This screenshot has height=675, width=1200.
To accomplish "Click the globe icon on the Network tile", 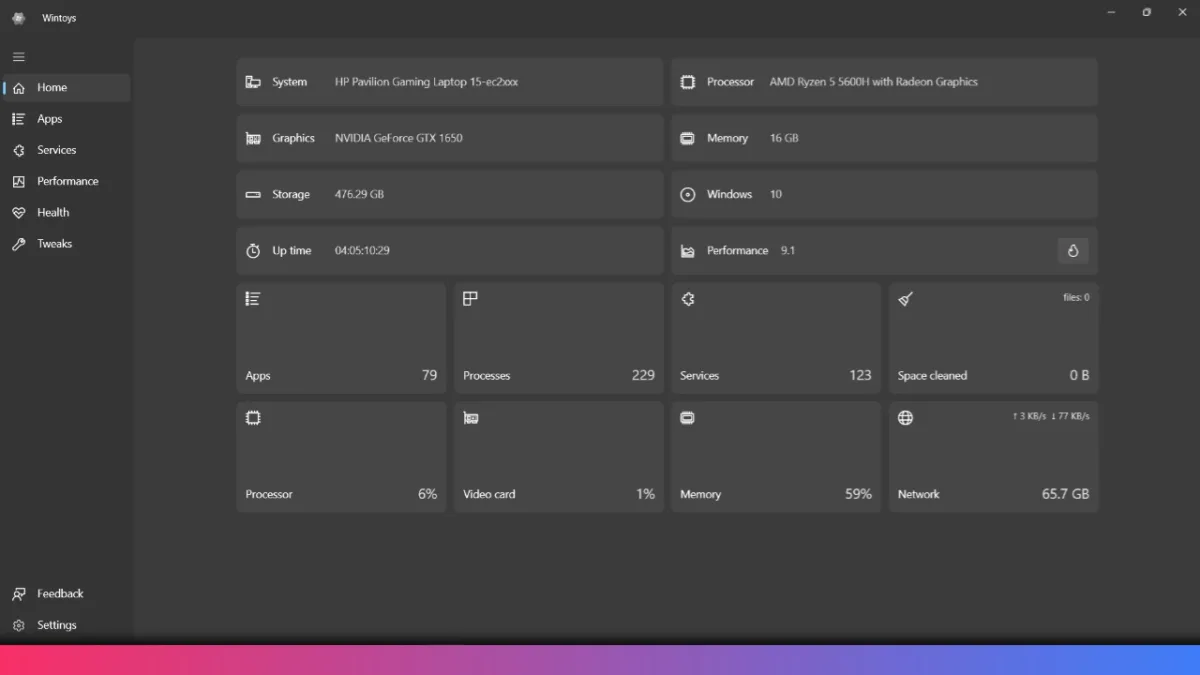I will coord(905,417).
